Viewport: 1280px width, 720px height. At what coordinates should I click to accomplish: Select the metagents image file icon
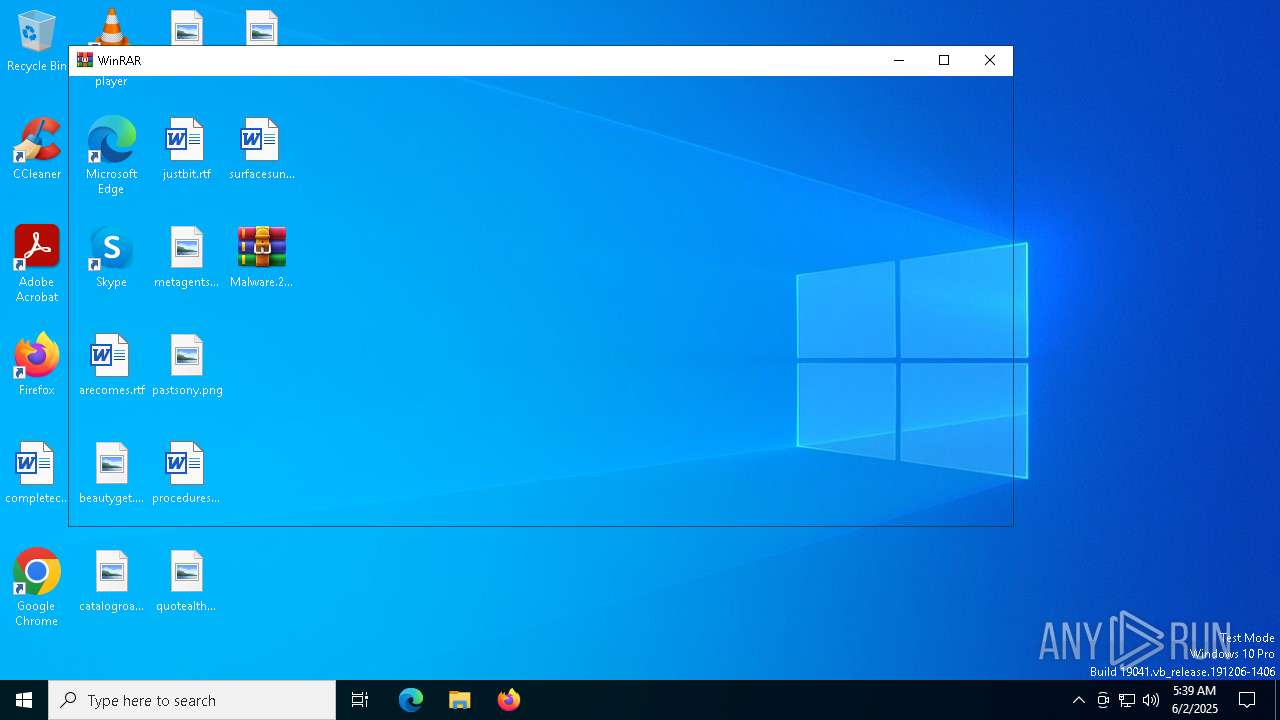tap(187, 257)
